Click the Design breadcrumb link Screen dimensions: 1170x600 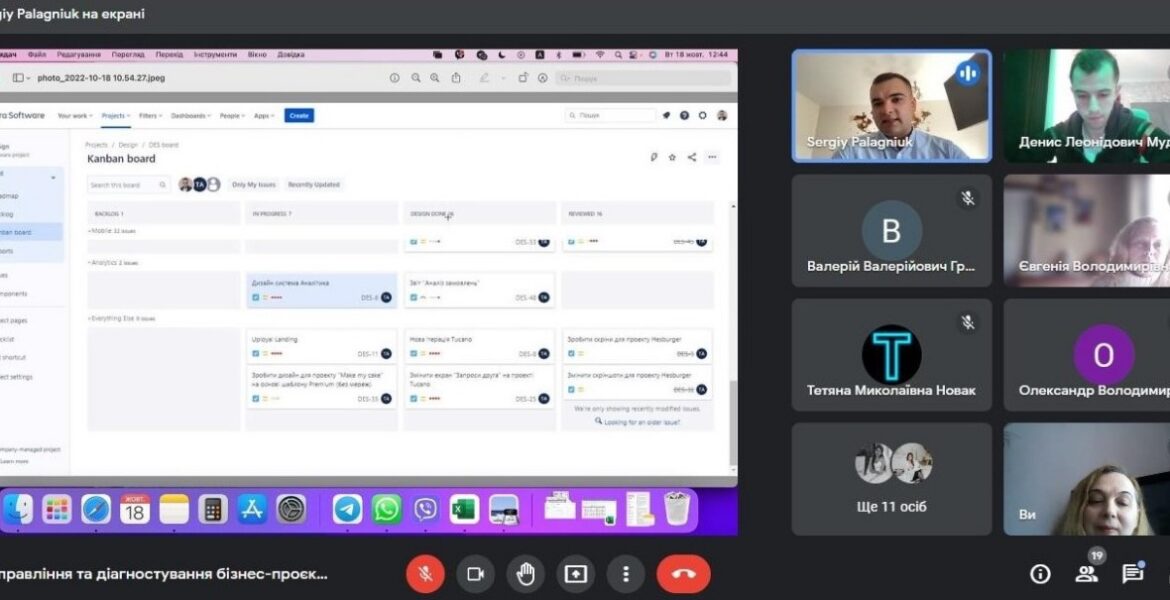[128, 145]
